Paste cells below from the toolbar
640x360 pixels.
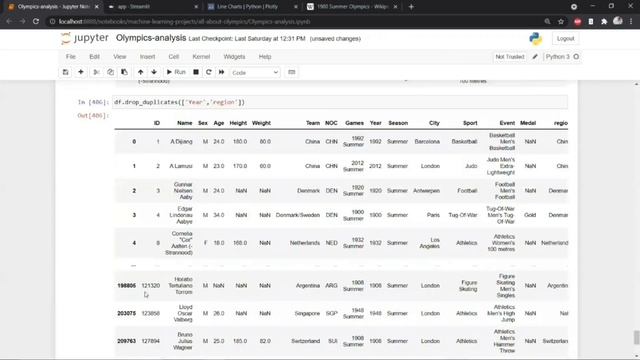[x=124, y=72]
